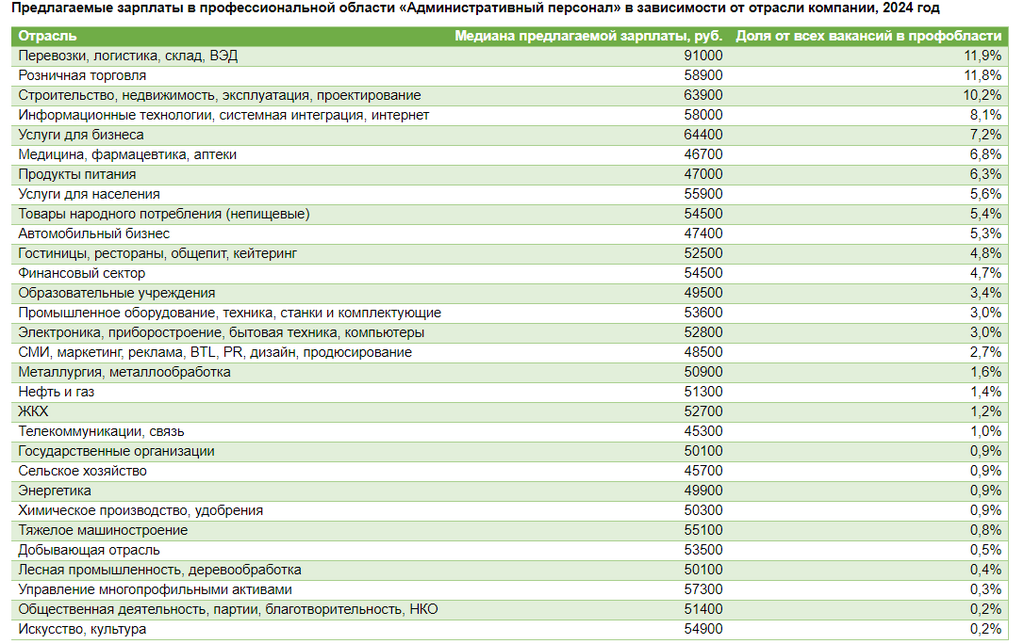Select the 'Энергетика' cell
The height and width of the screenshot is (644, 1024).
click(54, 491)
